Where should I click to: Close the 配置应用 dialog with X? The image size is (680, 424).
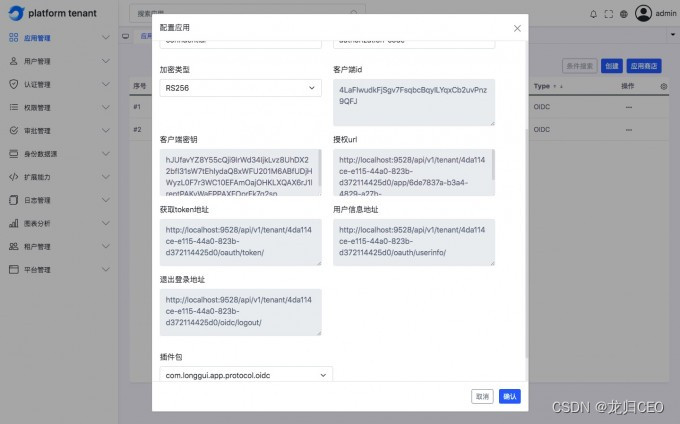pos(517,28)
